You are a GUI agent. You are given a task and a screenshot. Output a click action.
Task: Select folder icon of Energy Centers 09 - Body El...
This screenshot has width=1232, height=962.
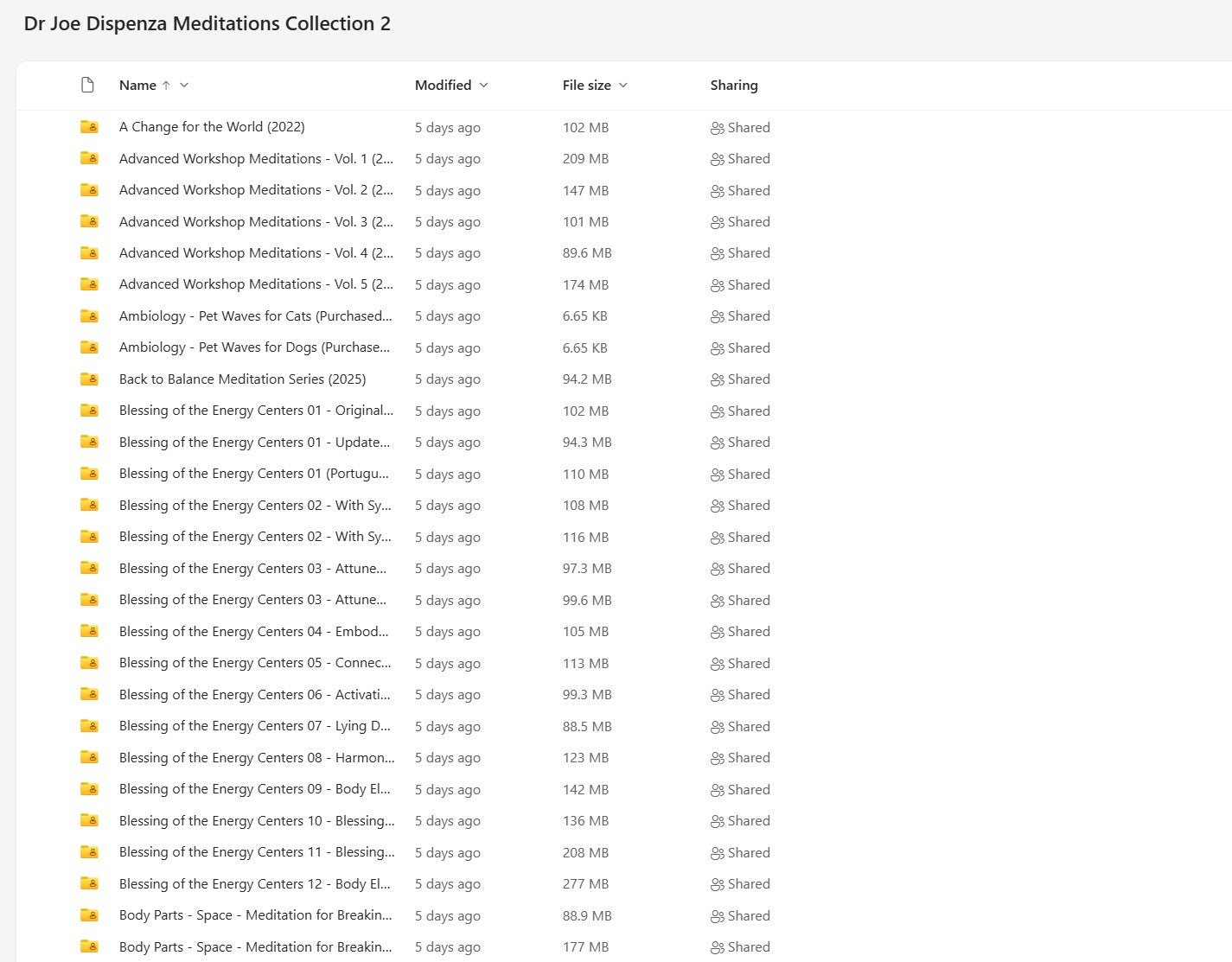click(x=89, y=789)
